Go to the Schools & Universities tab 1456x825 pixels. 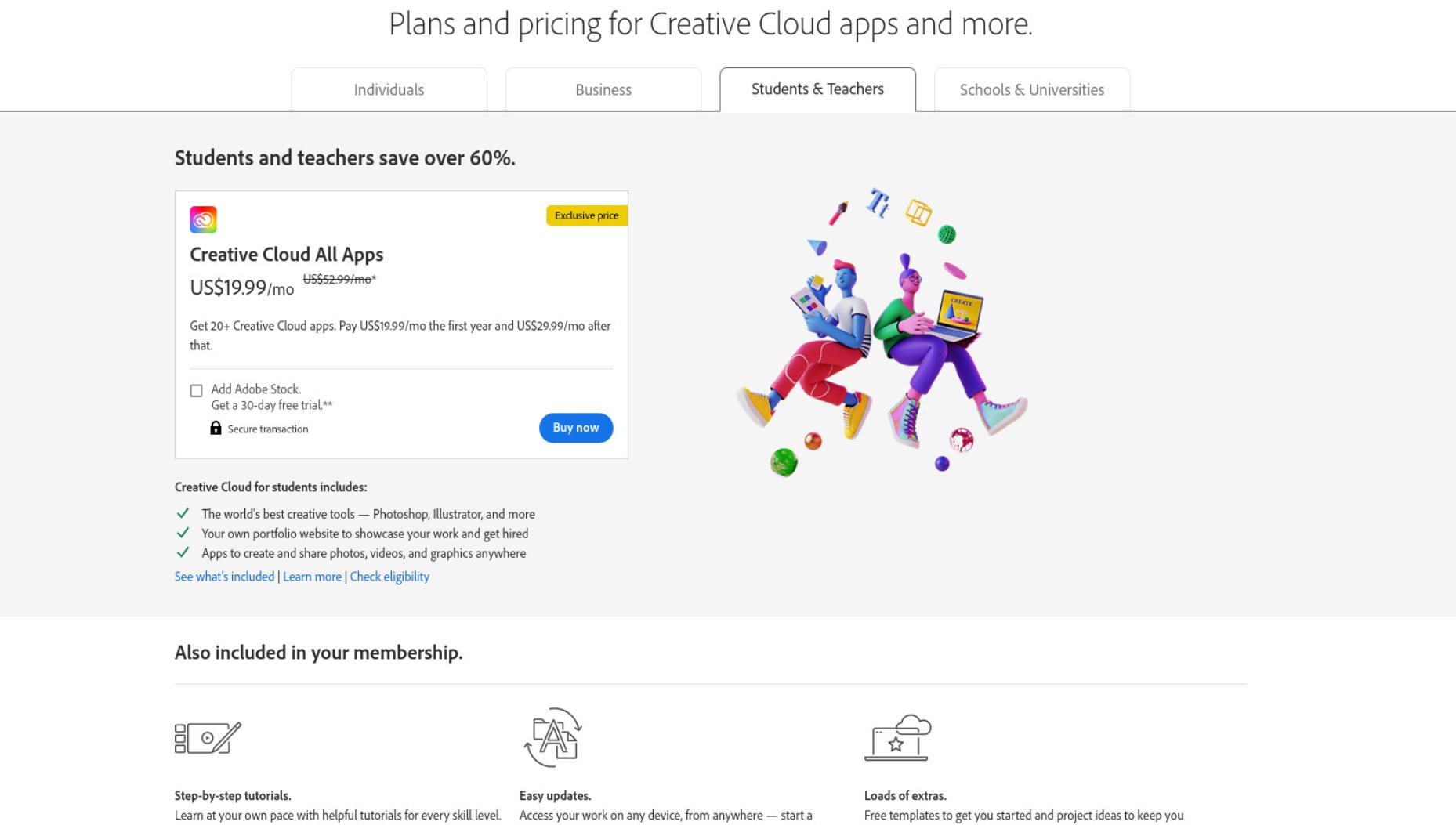1032,89
